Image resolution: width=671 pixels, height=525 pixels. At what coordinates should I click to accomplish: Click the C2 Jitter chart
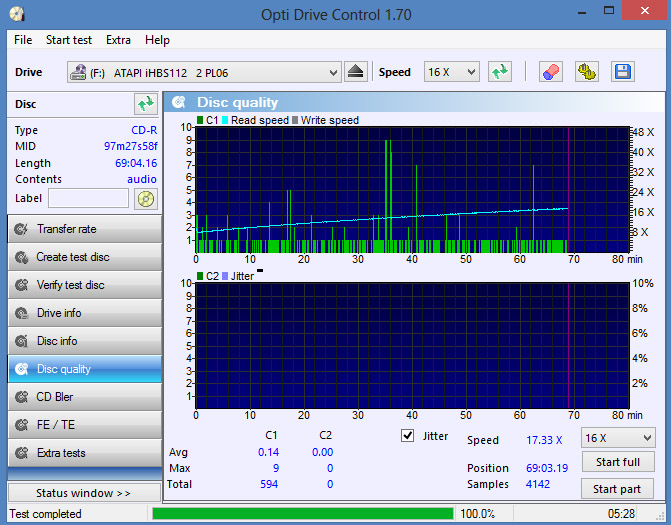pos(412,345)
